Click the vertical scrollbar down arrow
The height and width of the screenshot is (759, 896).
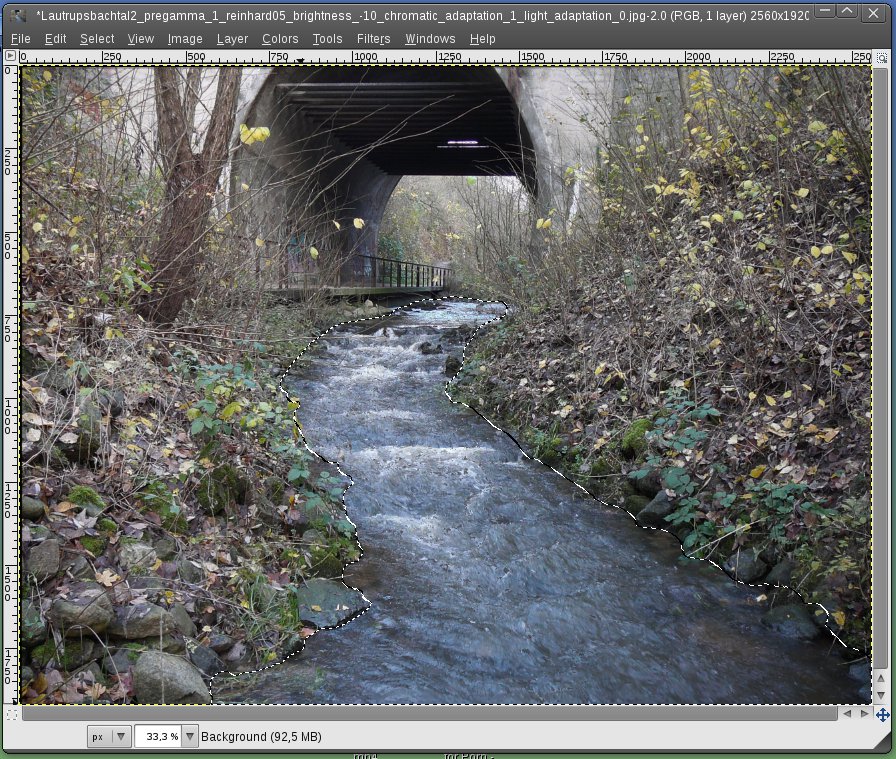(881, 695)
